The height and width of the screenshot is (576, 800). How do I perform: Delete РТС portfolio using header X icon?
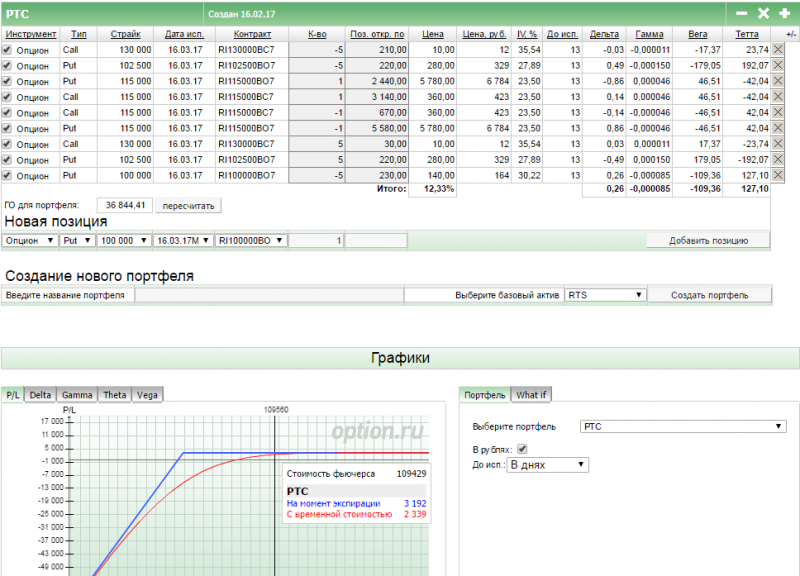click(763, 14)
